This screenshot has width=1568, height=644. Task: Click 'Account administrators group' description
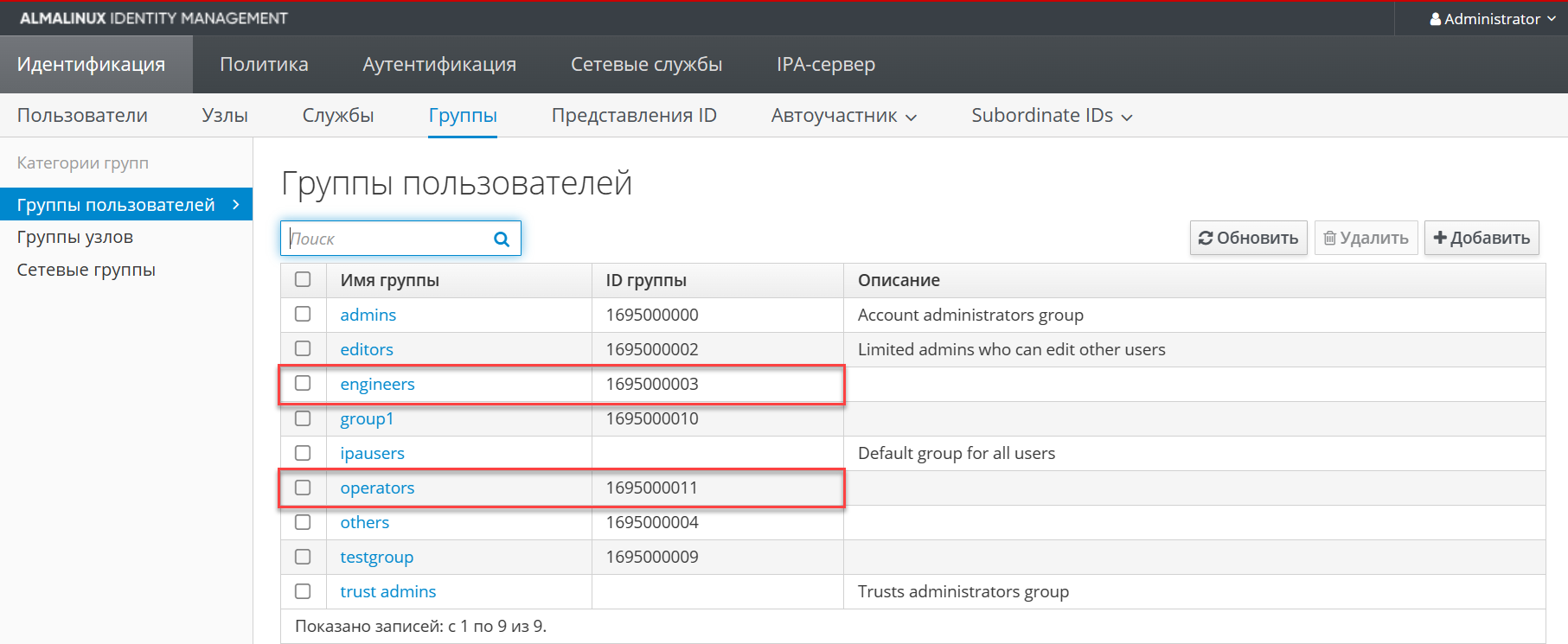pos(970,315)
